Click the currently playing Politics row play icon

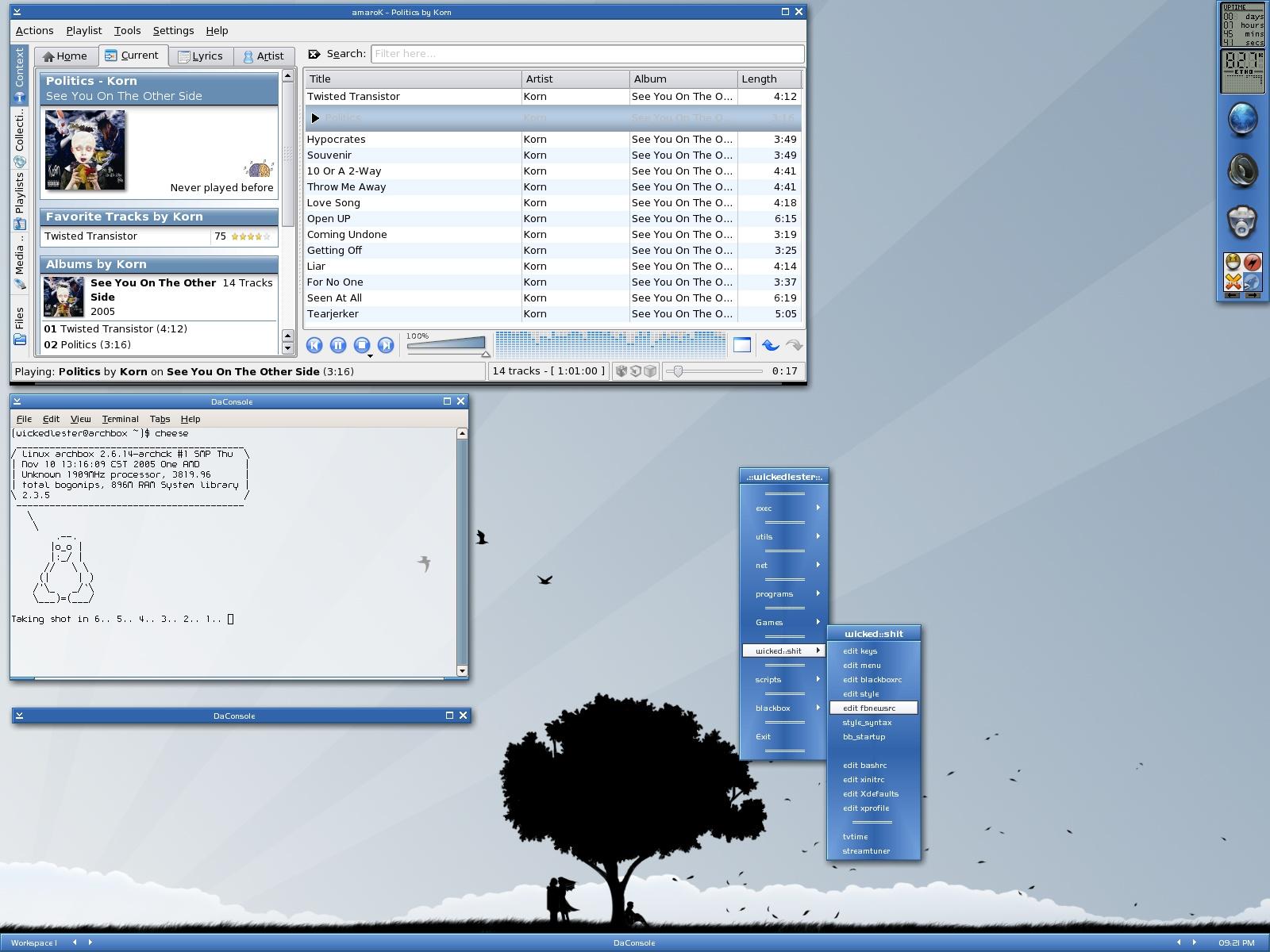click(315, 118)
